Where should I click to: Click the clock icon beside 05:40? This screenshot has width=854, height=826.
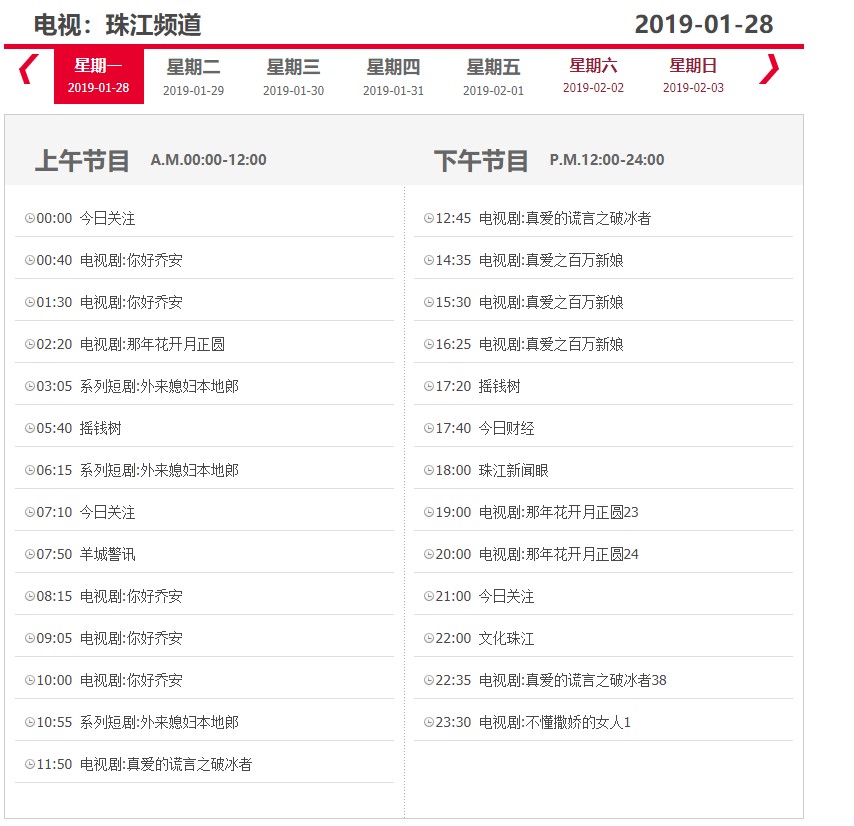pos(30,428)
